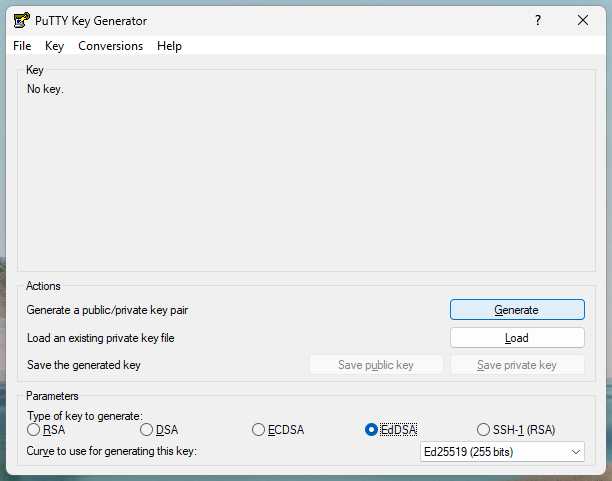Image resolution: width=612 pixels, height=481 pixels.
Task: Close the PuTTY Key Generator window
Action: click(583, 20)
